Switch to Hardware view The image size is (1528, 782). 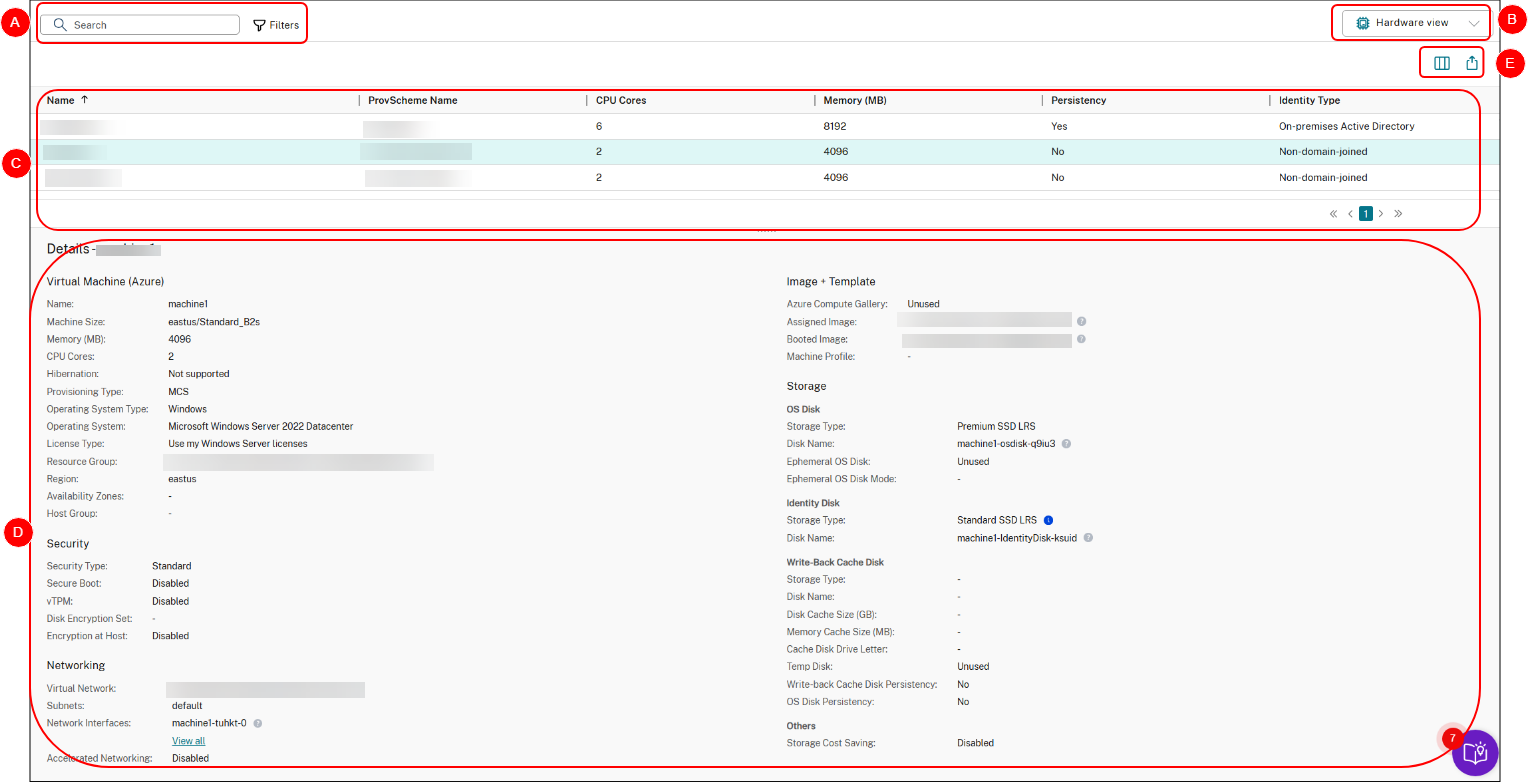1410,22
